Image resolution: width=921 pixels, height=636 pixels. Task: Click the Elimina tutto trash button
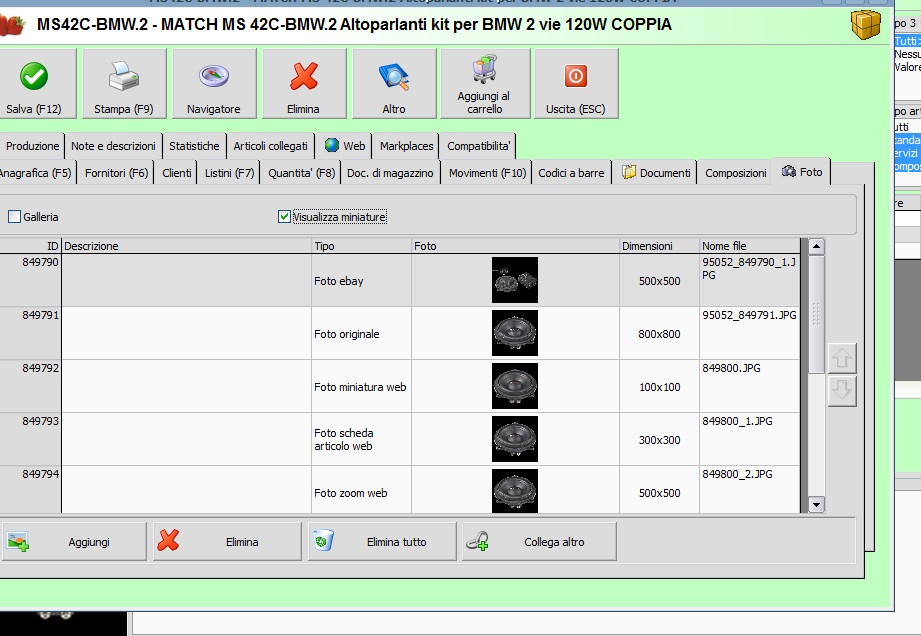(x=382, y=541)
